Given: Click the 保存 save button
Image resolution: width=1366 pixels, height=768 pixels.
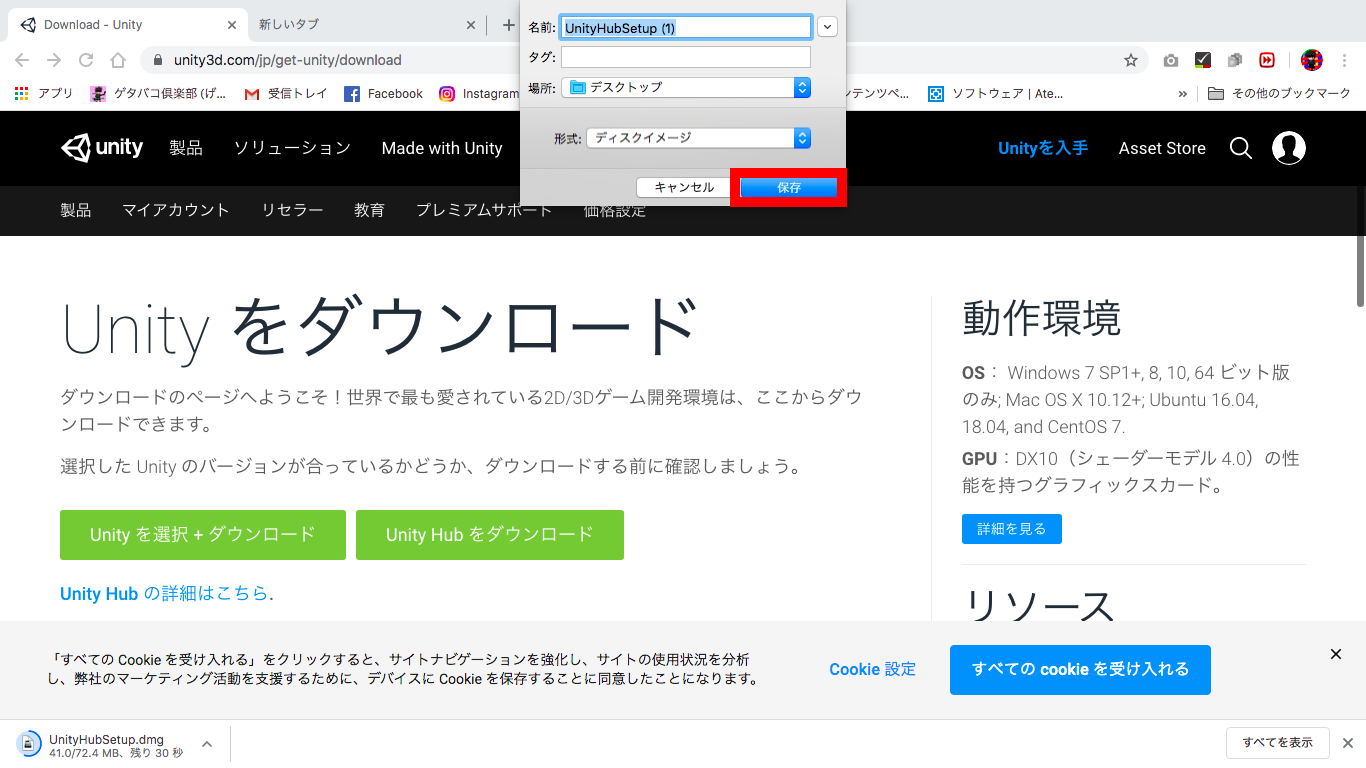Looking at the screenshot, I should click(789, 188).
